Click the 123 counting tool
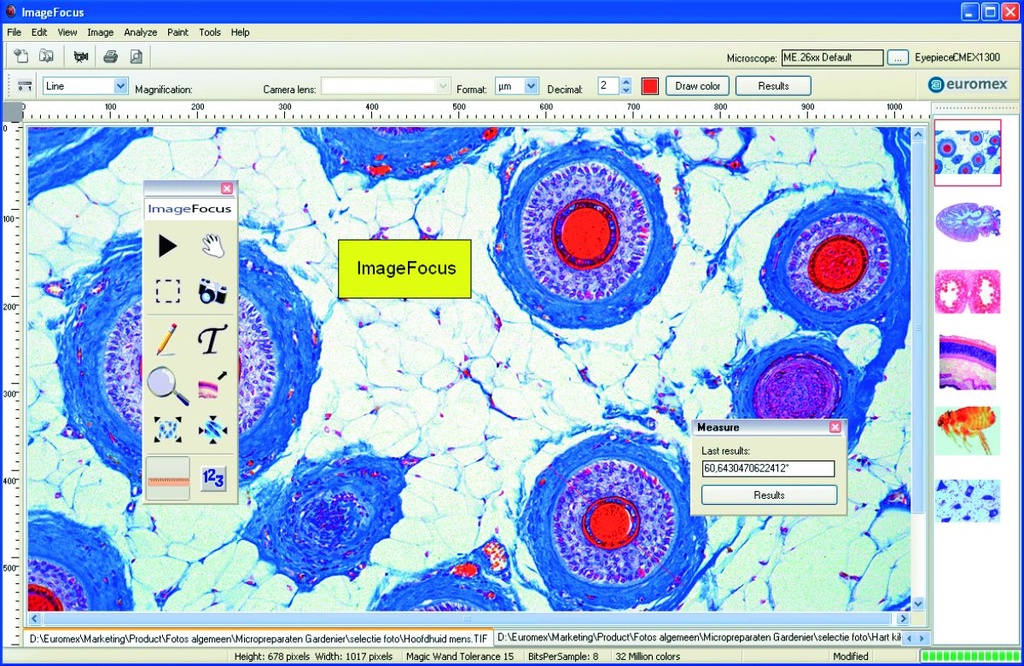 (213, 479)
